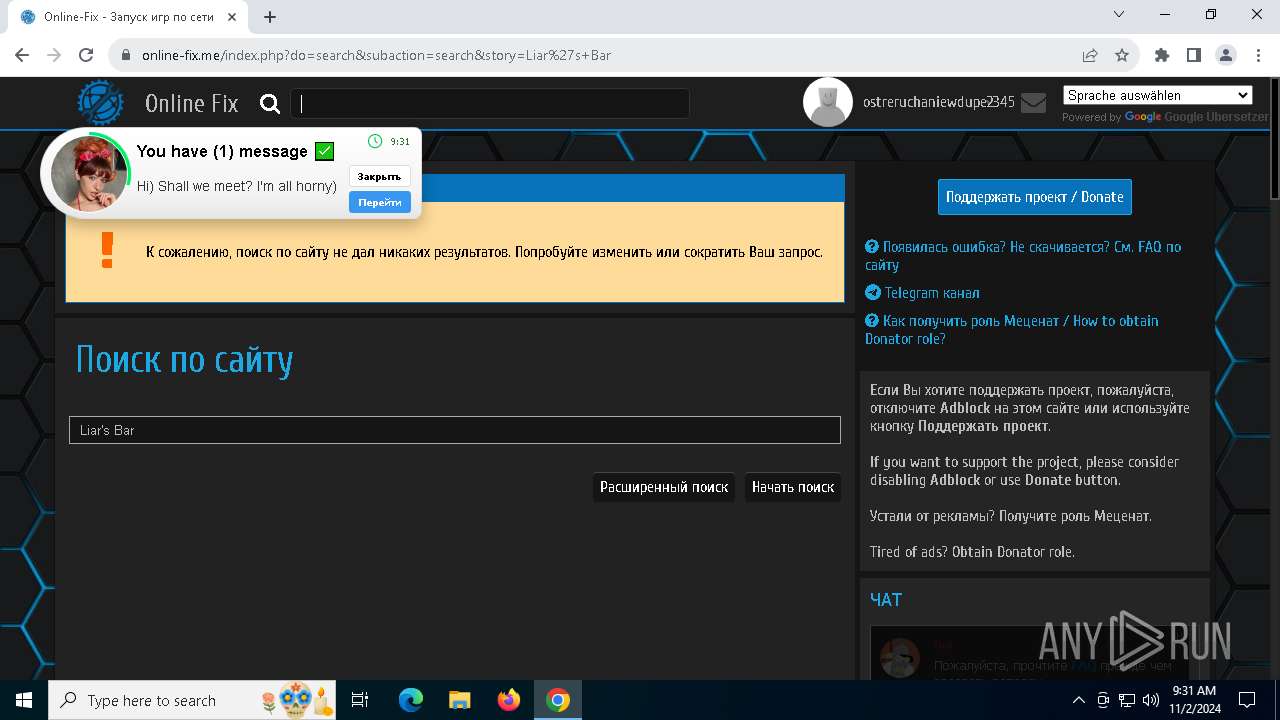Image resolution: width=1280 pixels, height=720 pixels.
Task: Click the green checkmark on popup
Action: pyautogui.click(x=324, y=151)
